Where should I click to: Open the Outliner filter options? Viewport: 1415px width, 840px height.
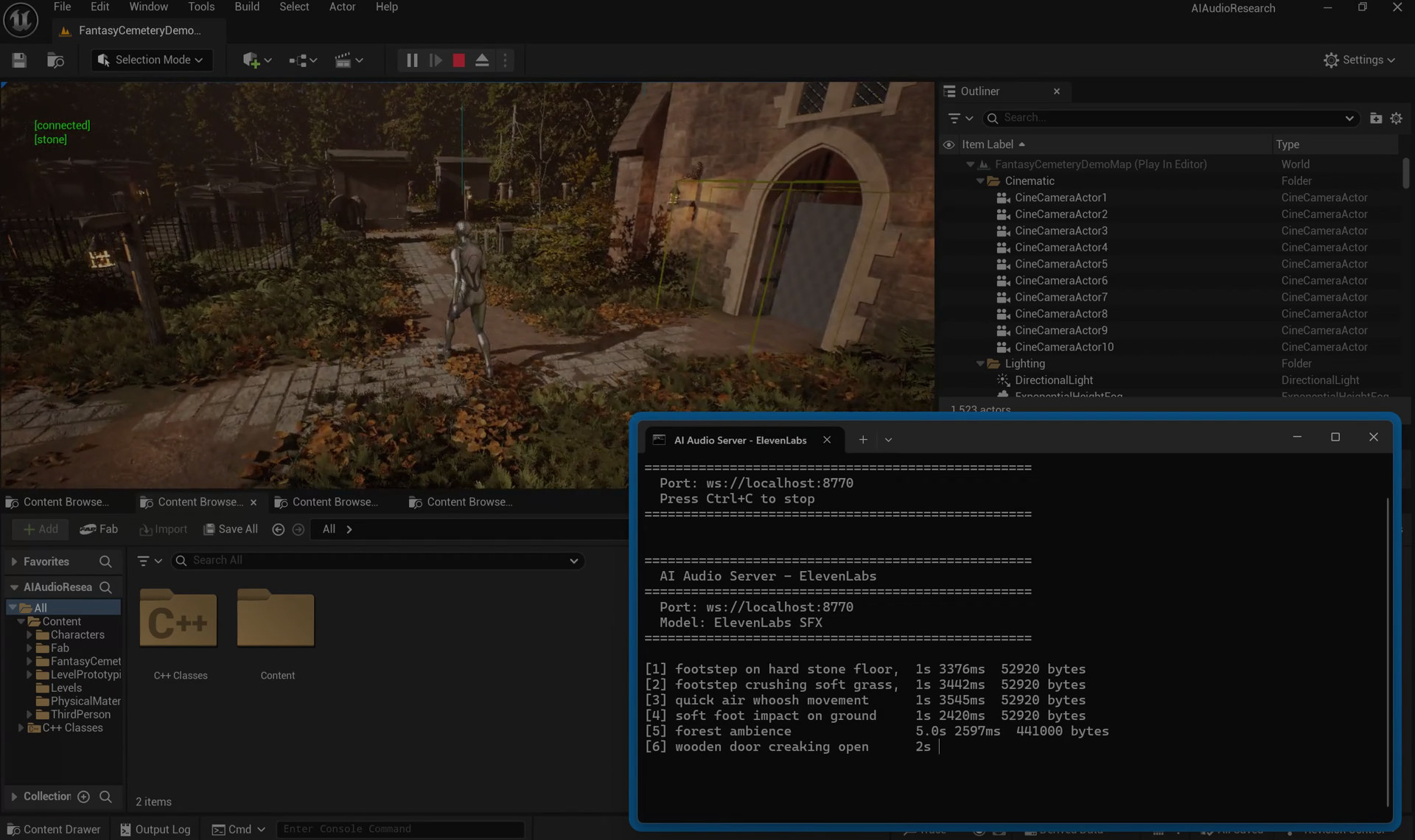click(x=960, y=118)
